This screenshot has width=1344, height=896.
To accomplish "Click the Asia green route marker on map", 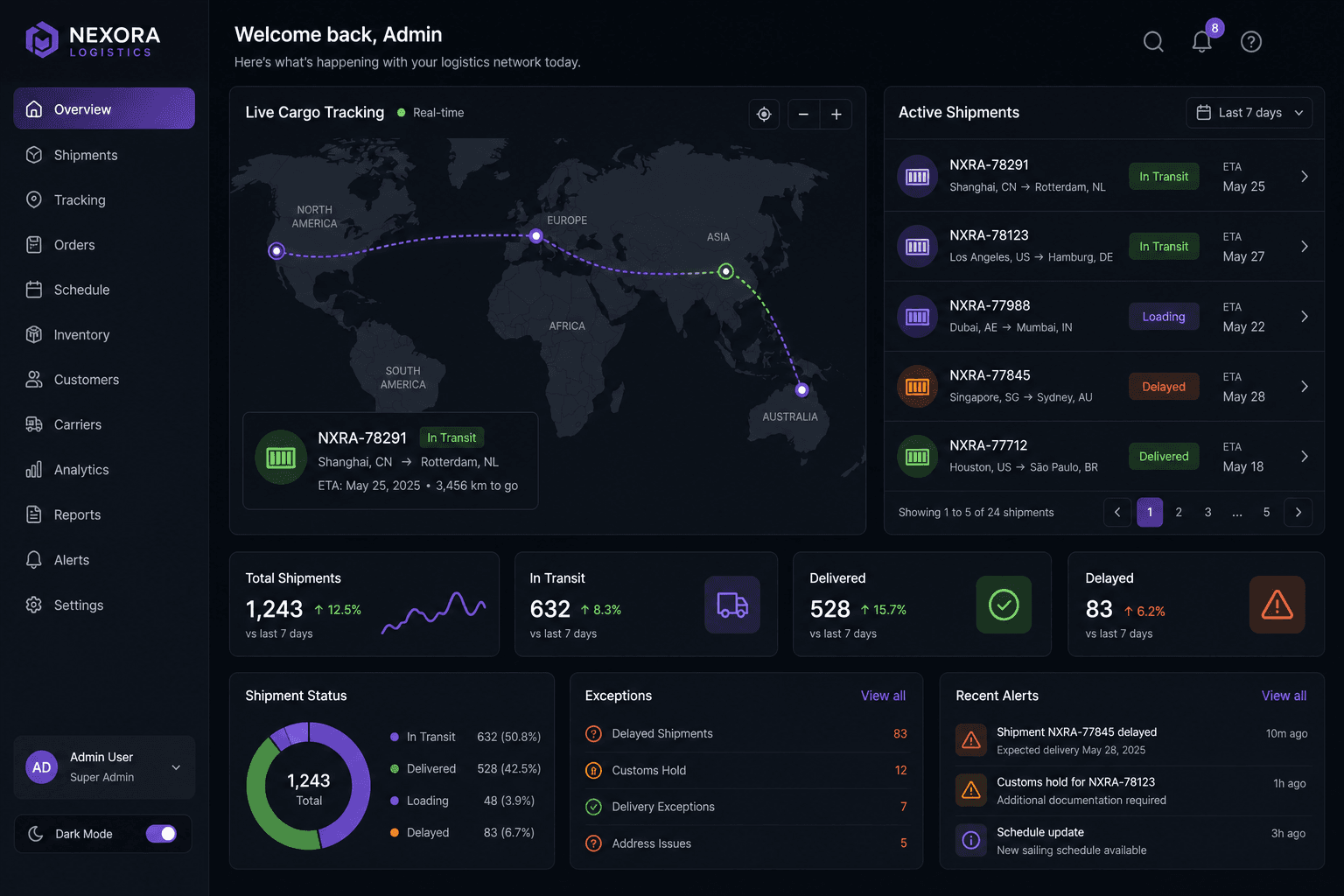I will coord(725,271).
